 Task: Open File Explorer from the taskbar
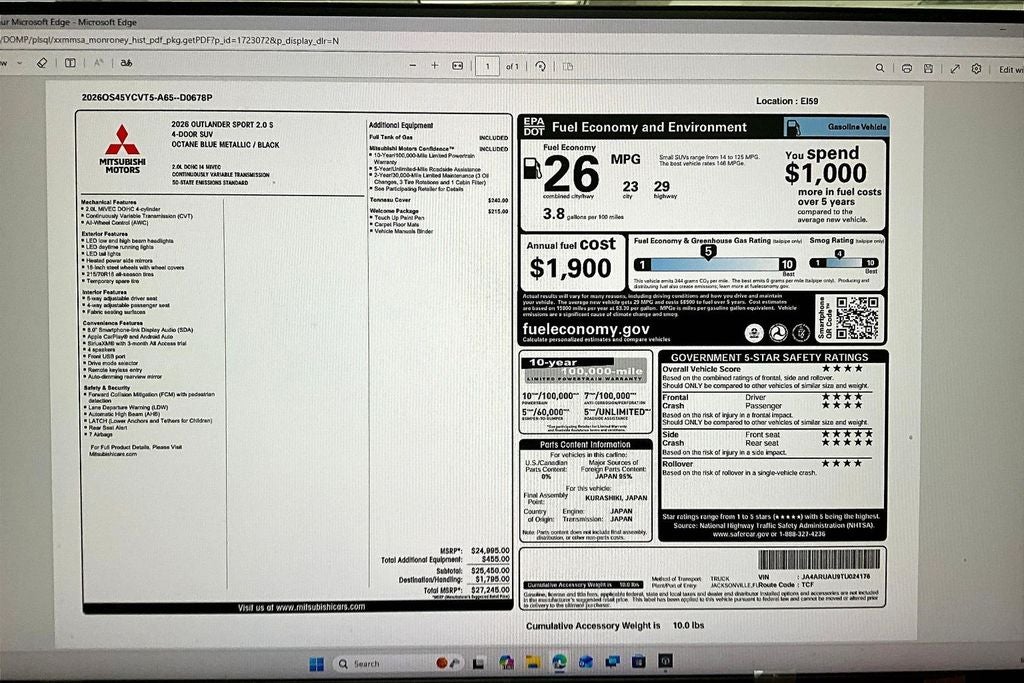(x=532, y=663)
